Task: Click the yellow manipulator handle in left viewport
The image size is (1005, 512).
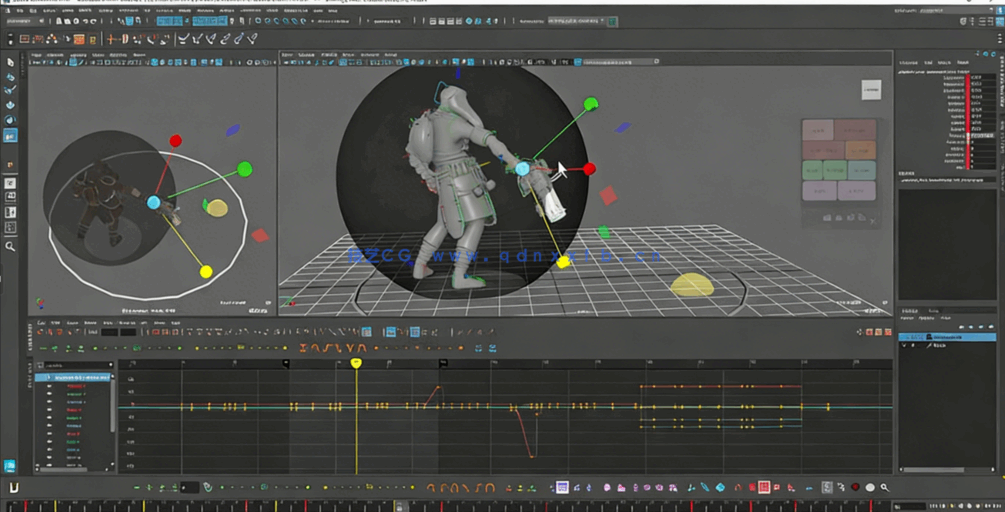Action: (206, 271)
